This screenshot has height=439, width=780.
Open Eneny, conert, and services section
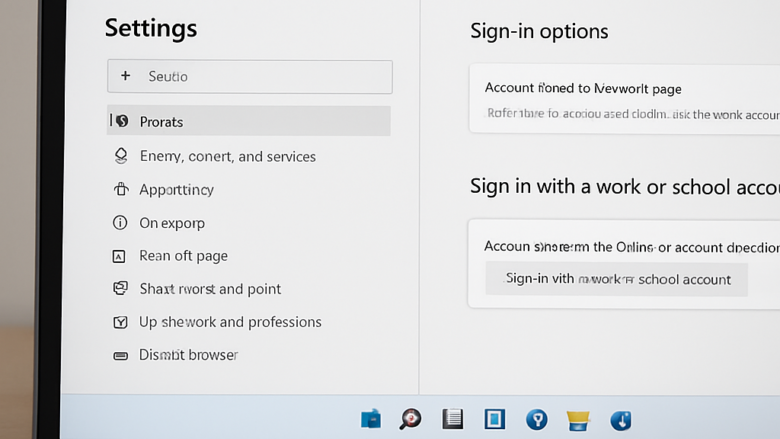(227, 156)
